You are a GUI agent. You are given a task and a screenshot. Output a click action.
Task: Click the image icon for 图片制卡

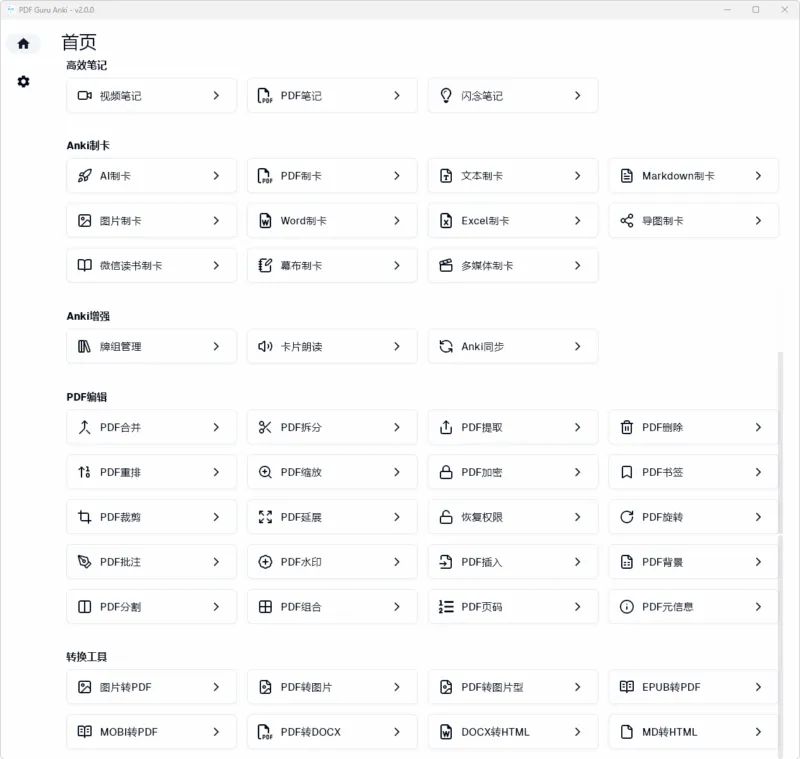[85, 221]
